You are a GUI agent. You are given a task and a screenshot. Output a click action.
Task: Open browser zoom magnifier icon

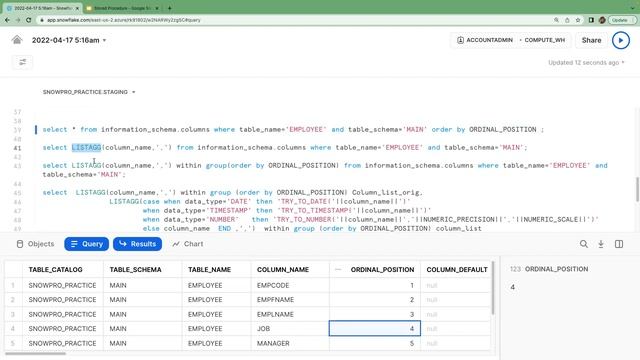(556, 20)
